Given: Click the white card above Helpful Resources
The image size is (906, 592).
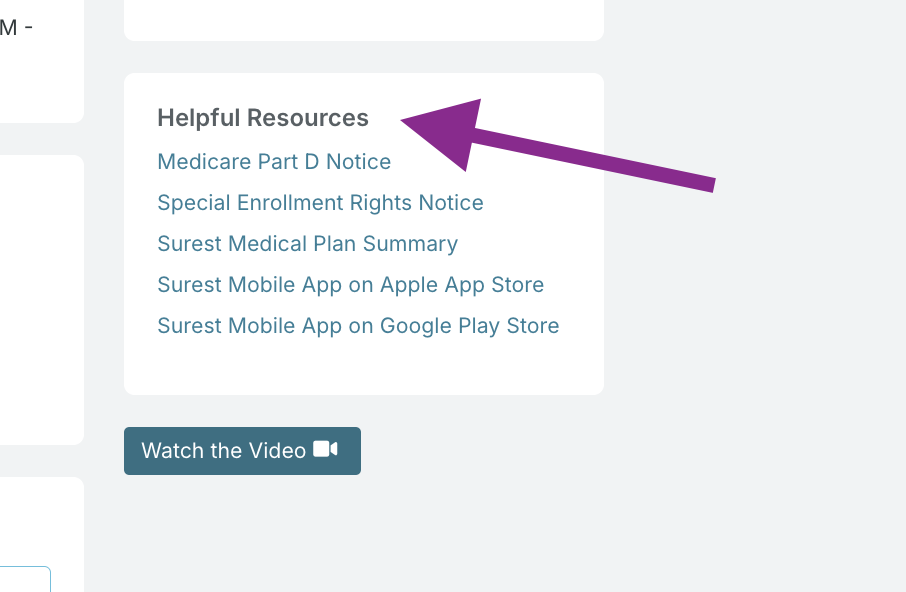Looking at the screenshot, I should [364, 20].
